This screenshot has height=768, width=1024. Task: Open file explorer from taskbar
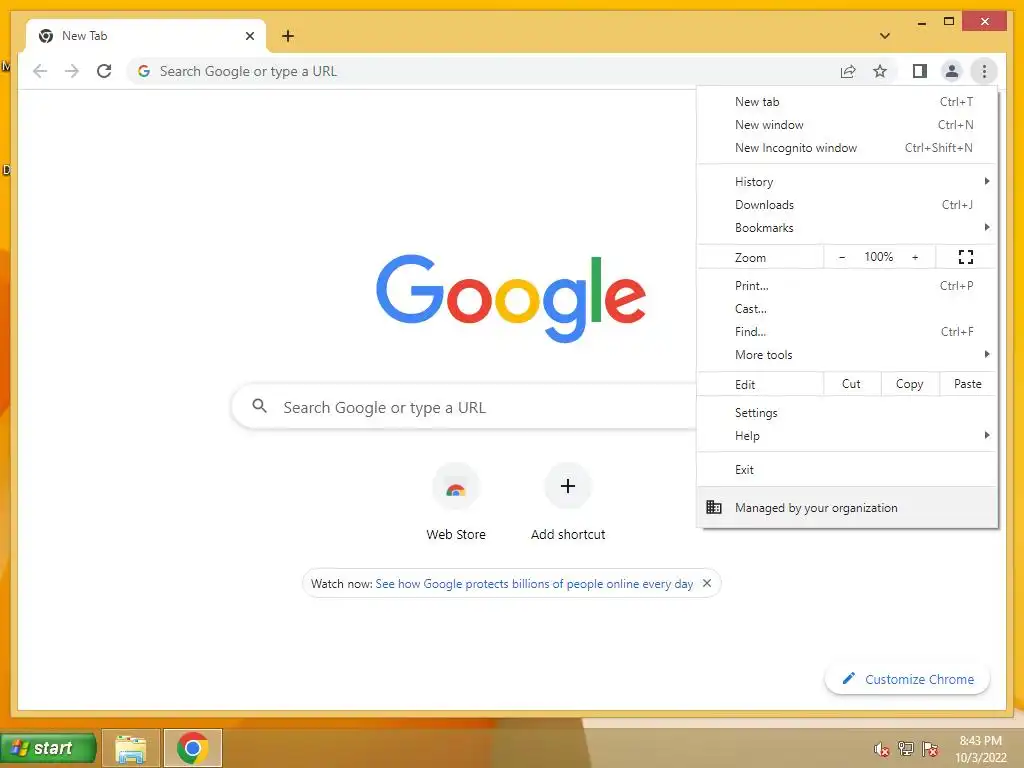point(131,748)
